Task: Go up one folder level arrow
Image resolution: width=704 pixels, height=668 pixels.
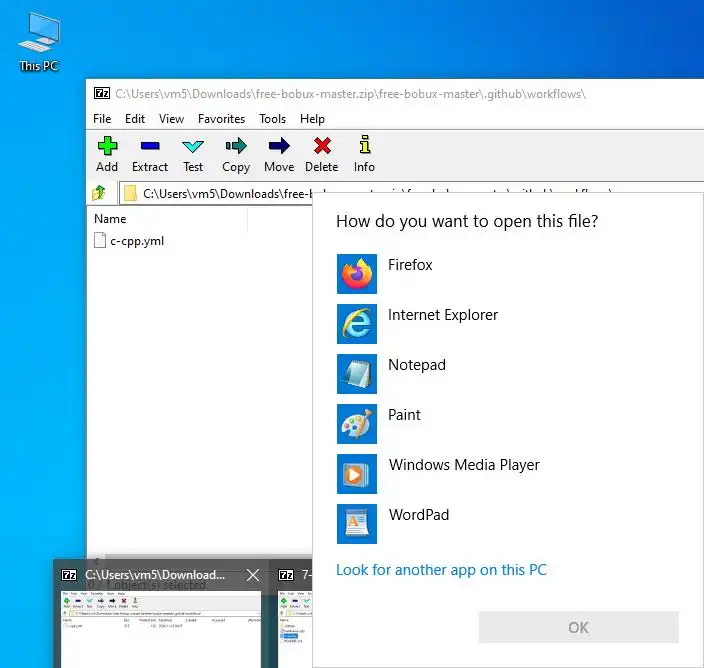Action: point(99,193)
